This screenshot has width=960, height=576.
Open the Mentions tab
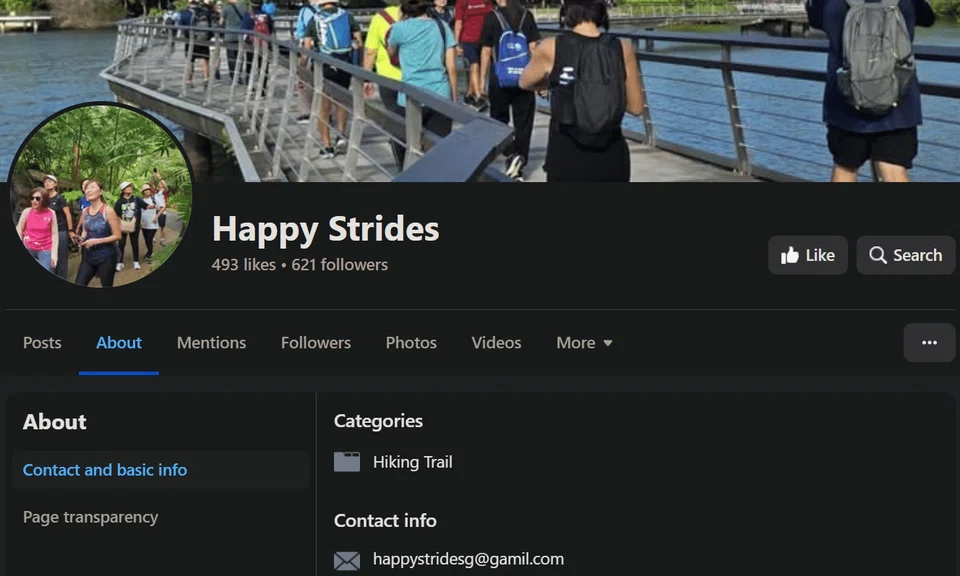(211, 343)
